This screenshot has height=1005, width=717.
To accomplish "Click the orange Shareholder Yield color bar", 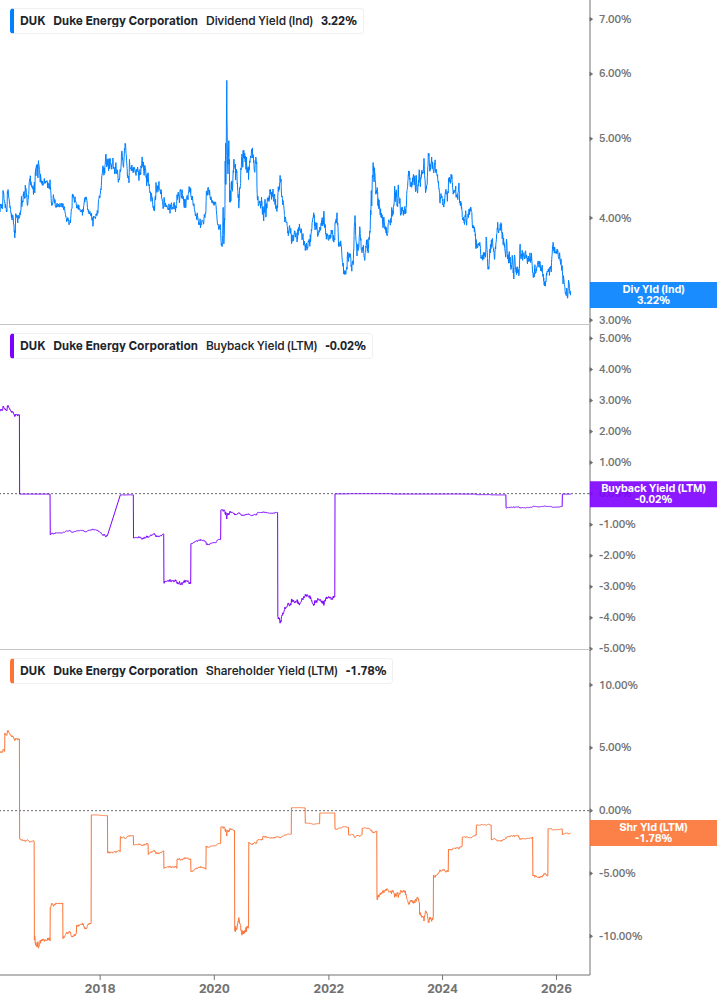I will 12,670.
